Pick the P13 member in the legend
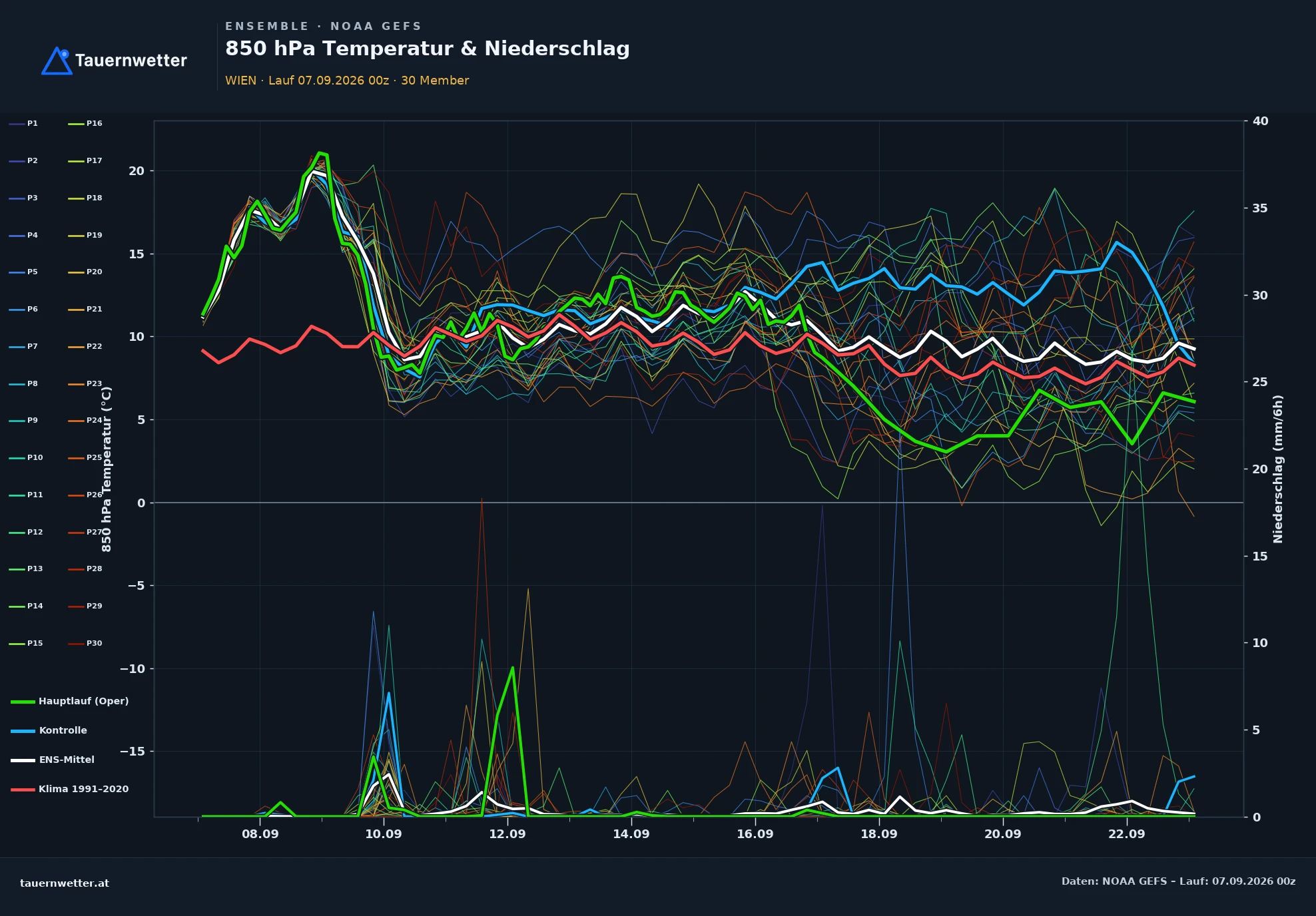 coord(26,569)
